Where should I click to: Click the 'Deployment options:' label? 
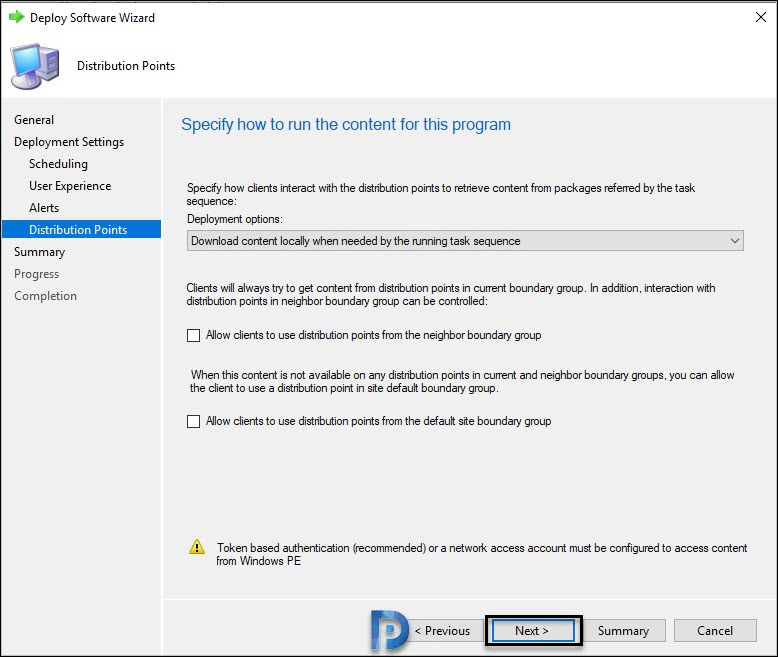(235, 219)
